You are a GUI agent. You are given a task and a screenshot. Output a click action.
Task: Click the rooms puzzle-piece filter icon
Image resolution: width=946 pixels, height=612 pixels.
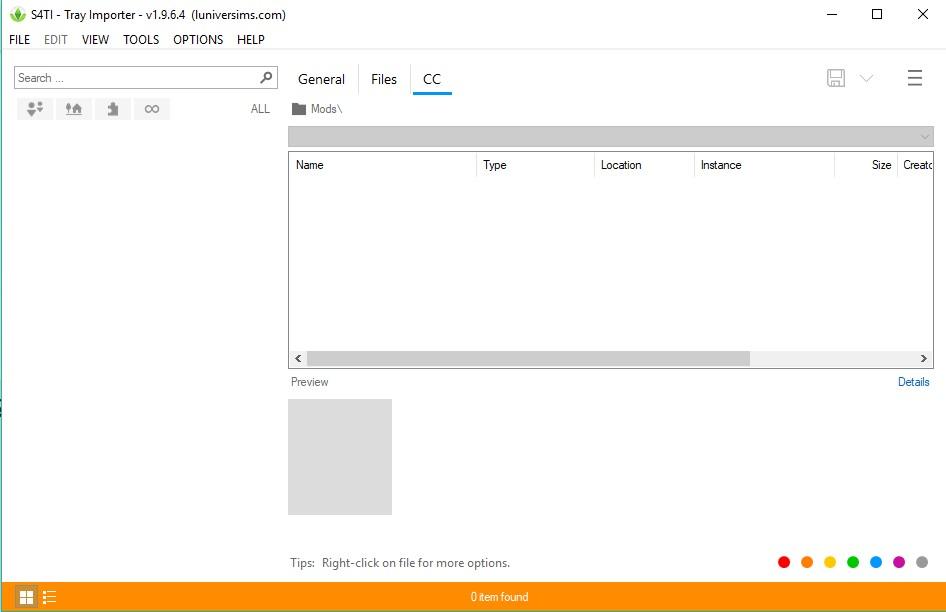click(113, 109)
